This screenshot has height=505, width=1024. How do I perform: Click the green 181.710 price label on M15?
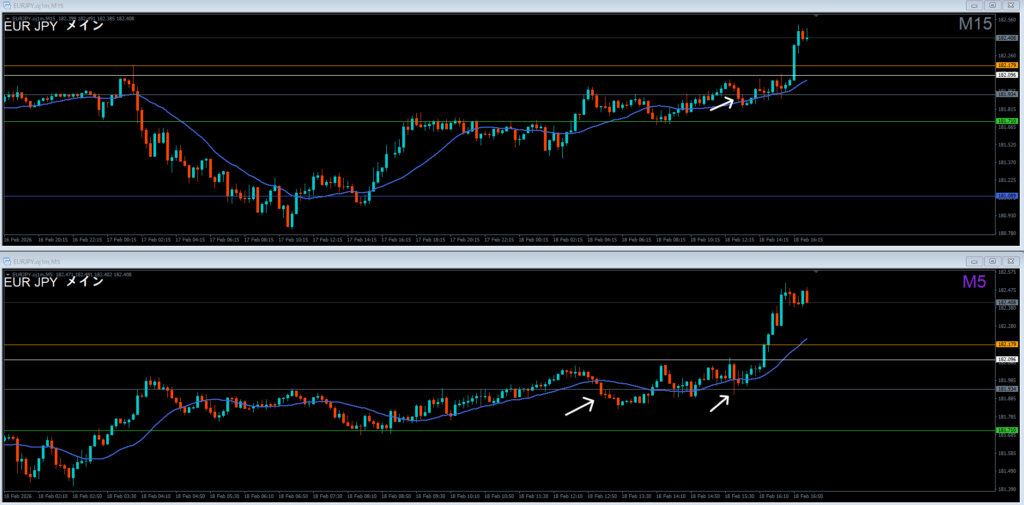click(x=1007, y=121)
